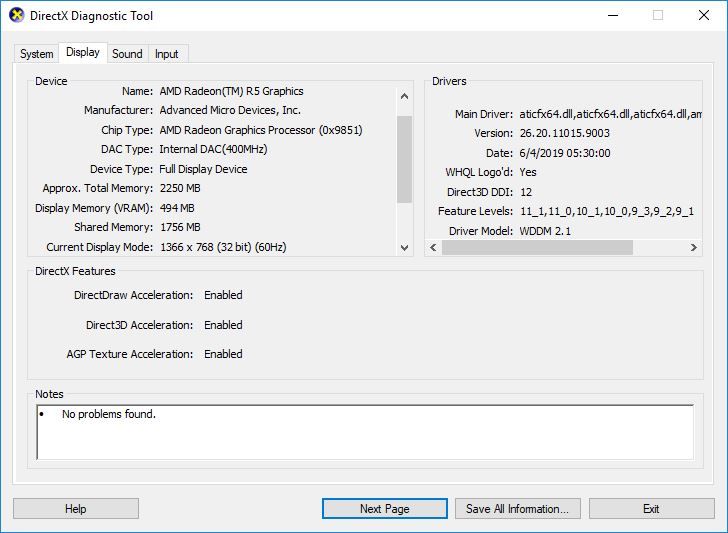Click driver version '26.20.11015.9003'
Screen dimensions: 728x533
pyautogui.click(x=565, y=133)
